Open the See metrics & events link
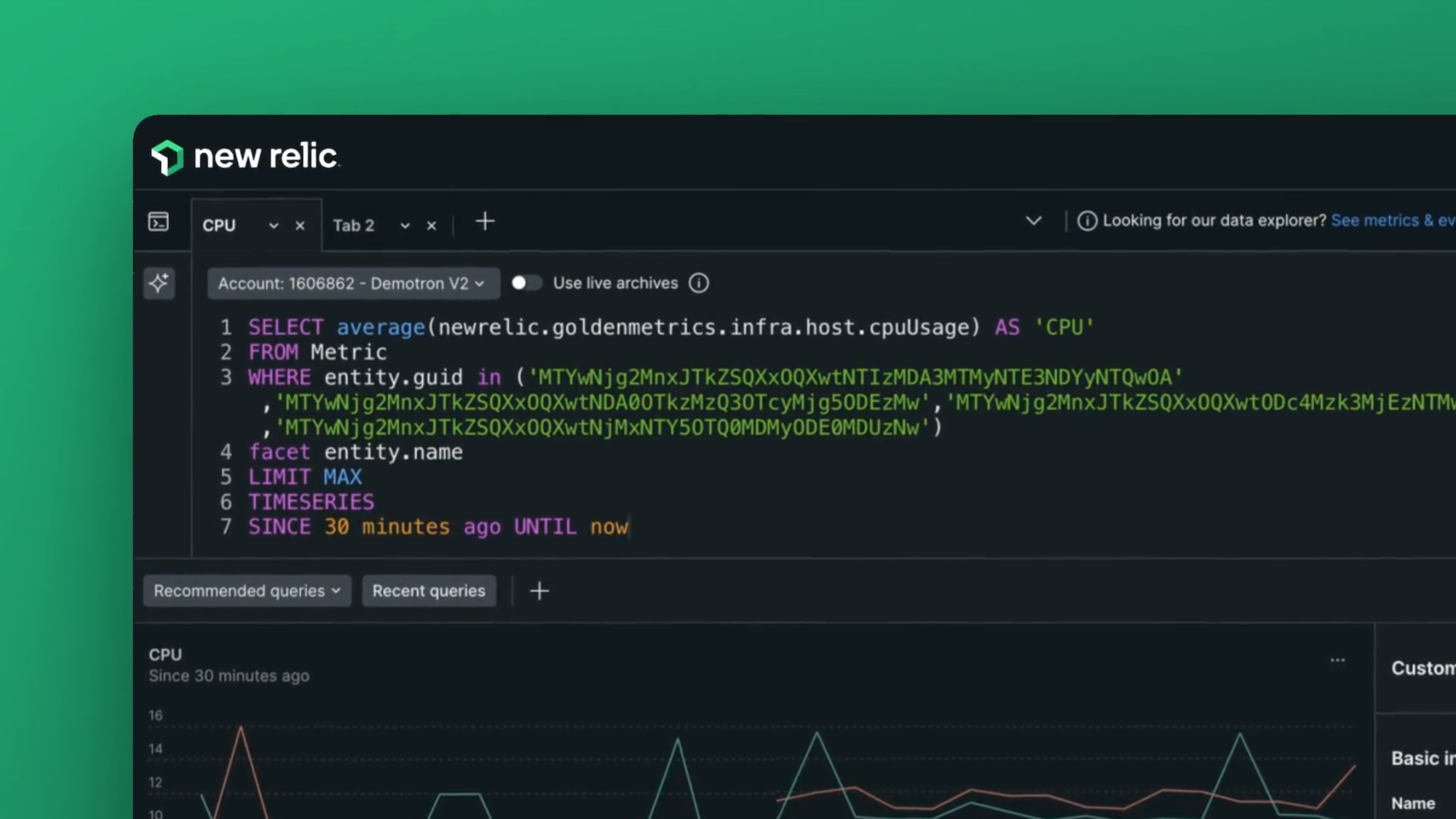1456x819 pixels. (1390, 221)
